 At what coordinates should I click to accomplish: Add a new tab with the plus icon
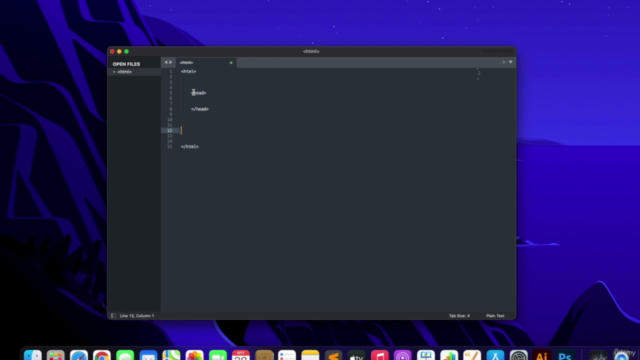click(x=504, y=62)
